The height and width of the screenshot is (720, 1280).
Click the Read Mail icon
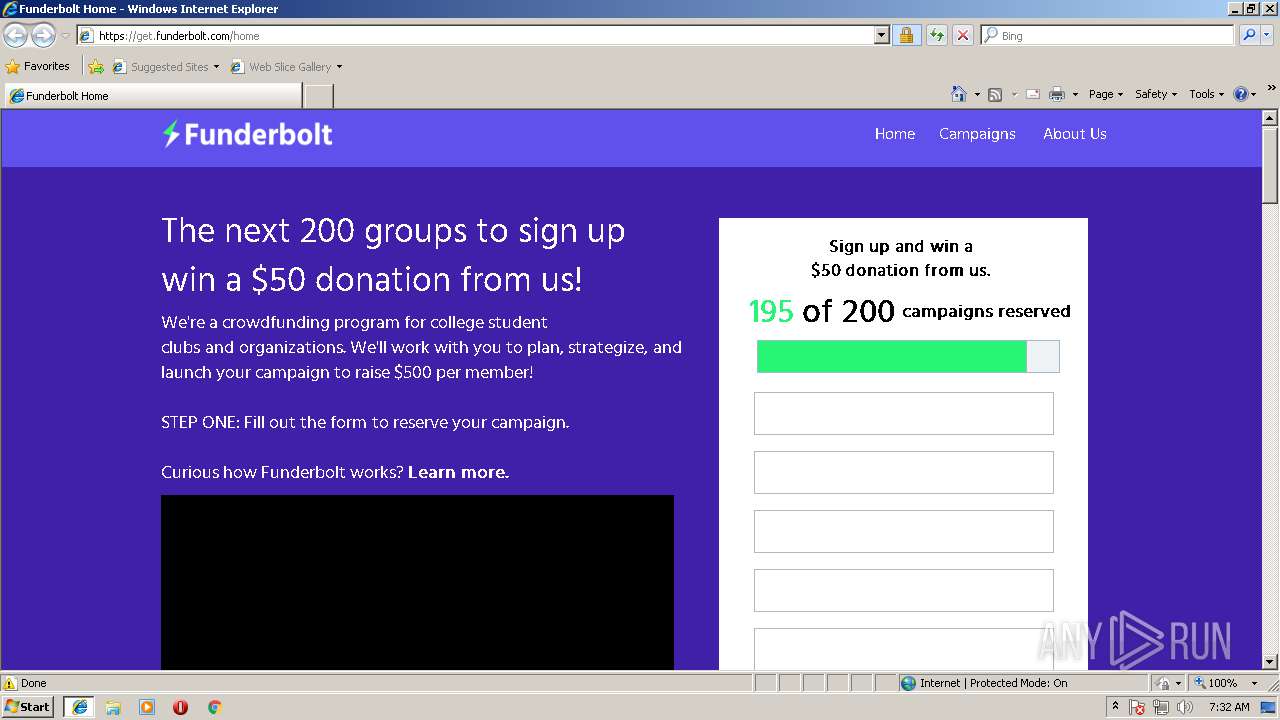1033,94
